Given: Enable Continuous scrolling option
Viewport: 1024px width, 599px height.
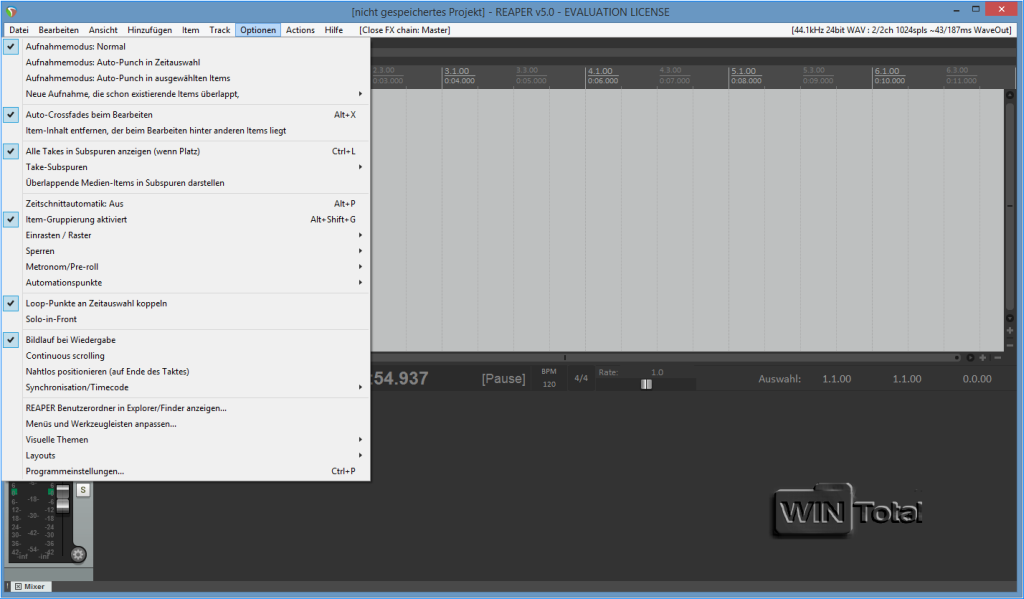Looking at the screenshot, I should click(x=186, y=355).
